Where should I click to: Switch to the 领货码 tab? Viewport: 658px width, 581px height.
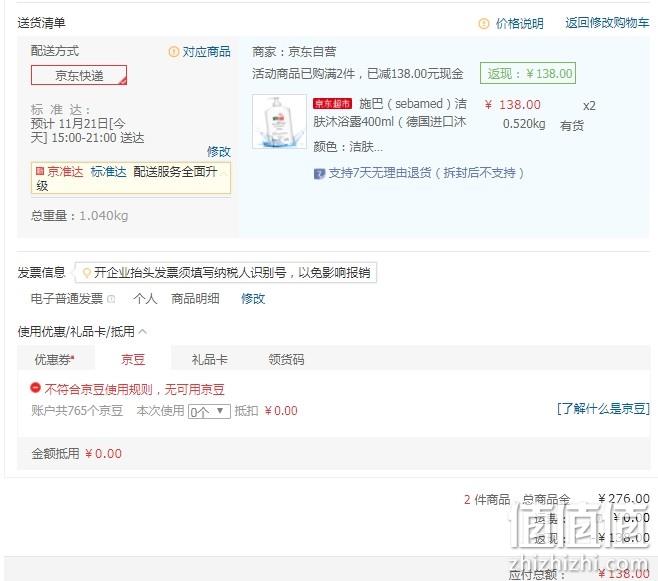[x=286, y=360]
